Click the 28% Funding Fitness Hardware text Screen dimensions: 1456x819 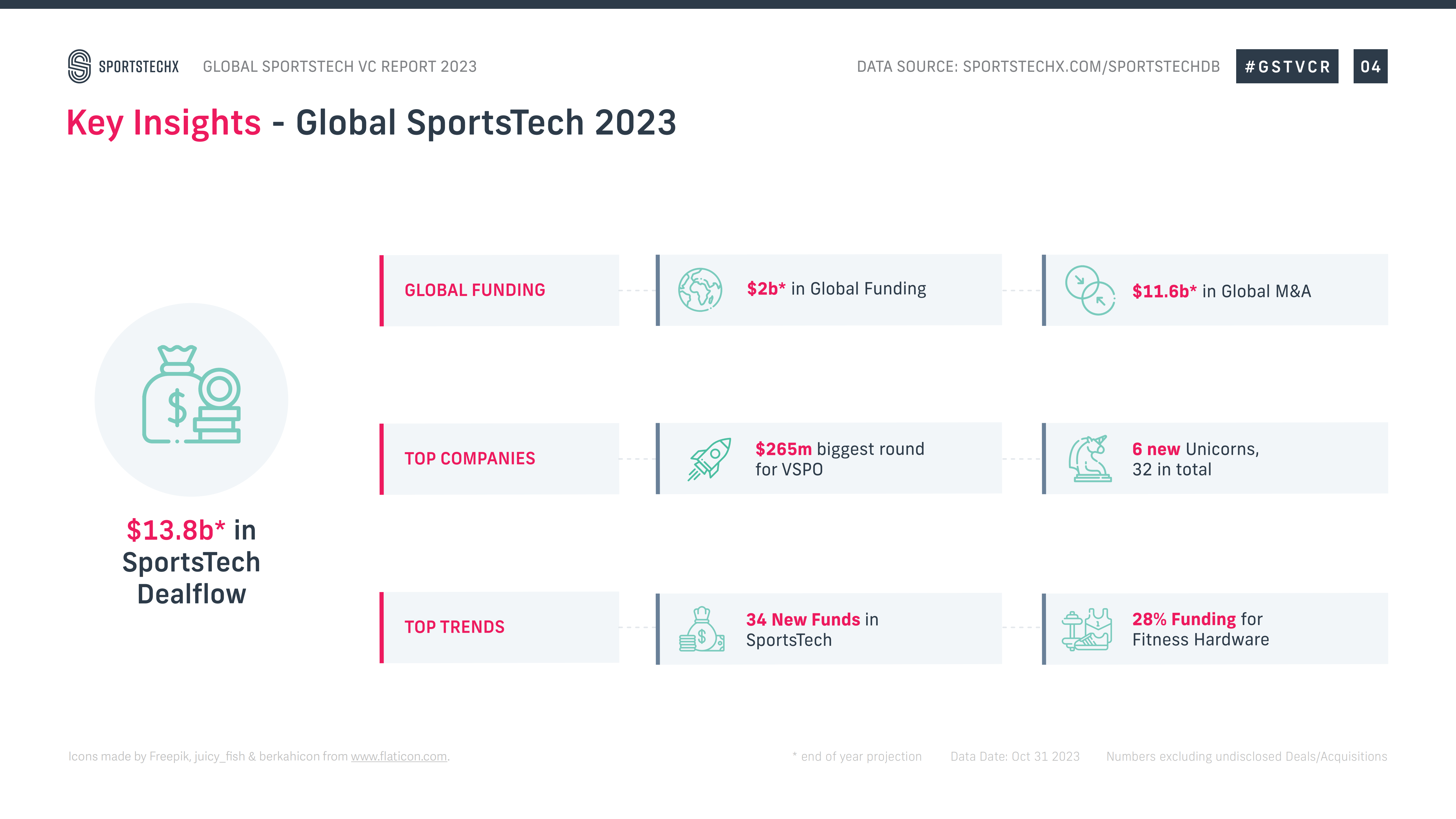pos(1201,629)
